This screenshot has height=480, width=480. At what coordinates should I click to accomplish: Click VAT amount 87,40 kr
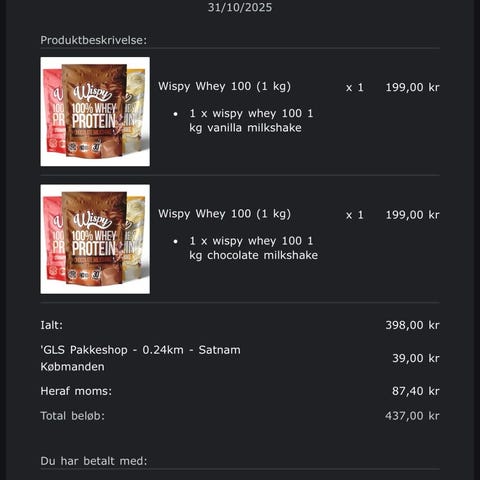[x=416, y=391]
